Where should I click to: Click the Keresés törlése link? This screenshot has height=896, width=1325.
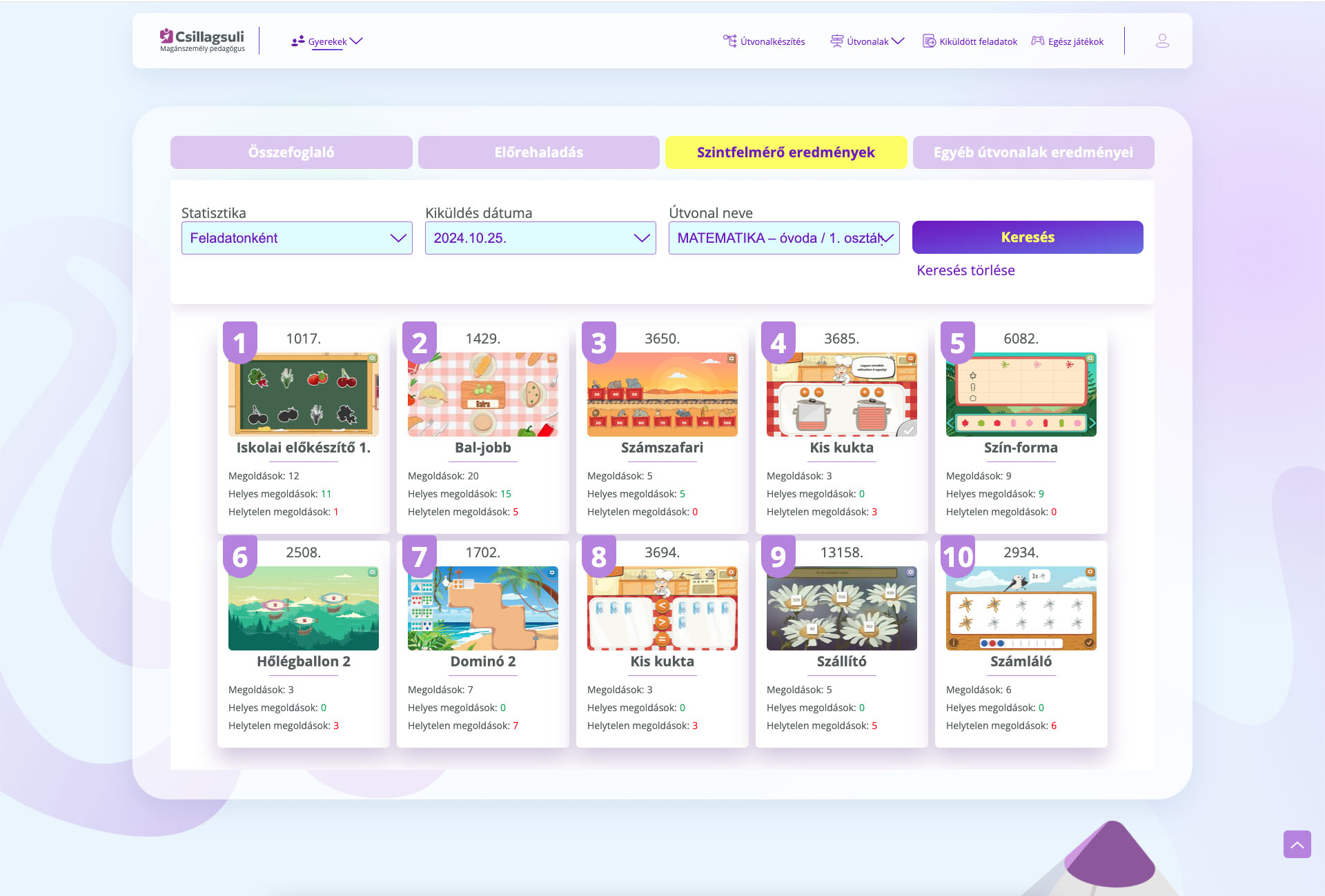[x=965, y=270]
